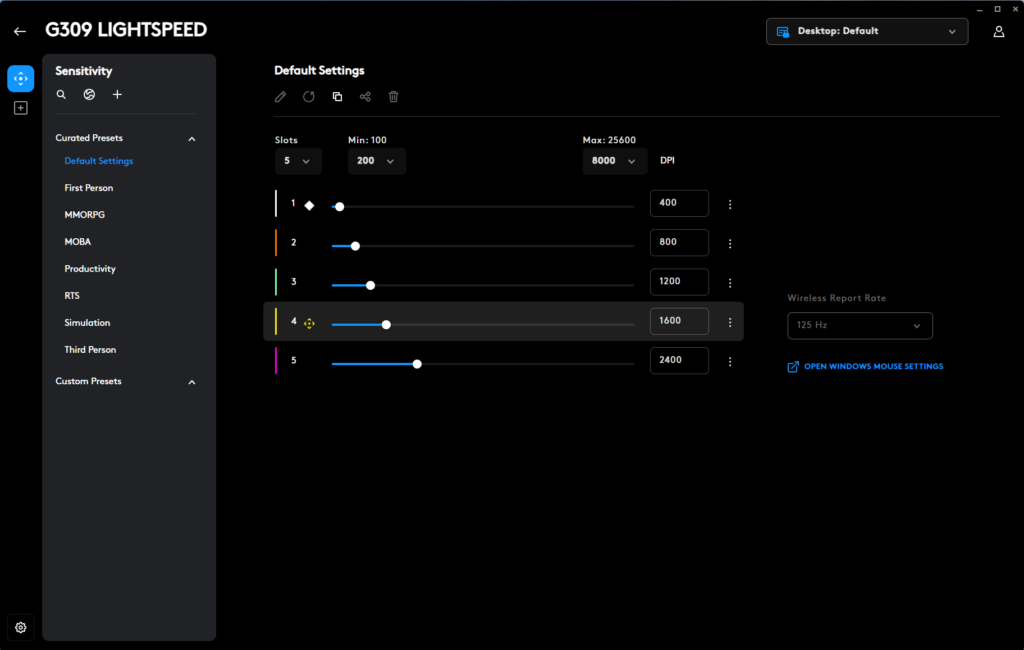Click slot 4 DPI slider handle
The width and height of the screenshot is (1024, 650).
click(386, 325)
